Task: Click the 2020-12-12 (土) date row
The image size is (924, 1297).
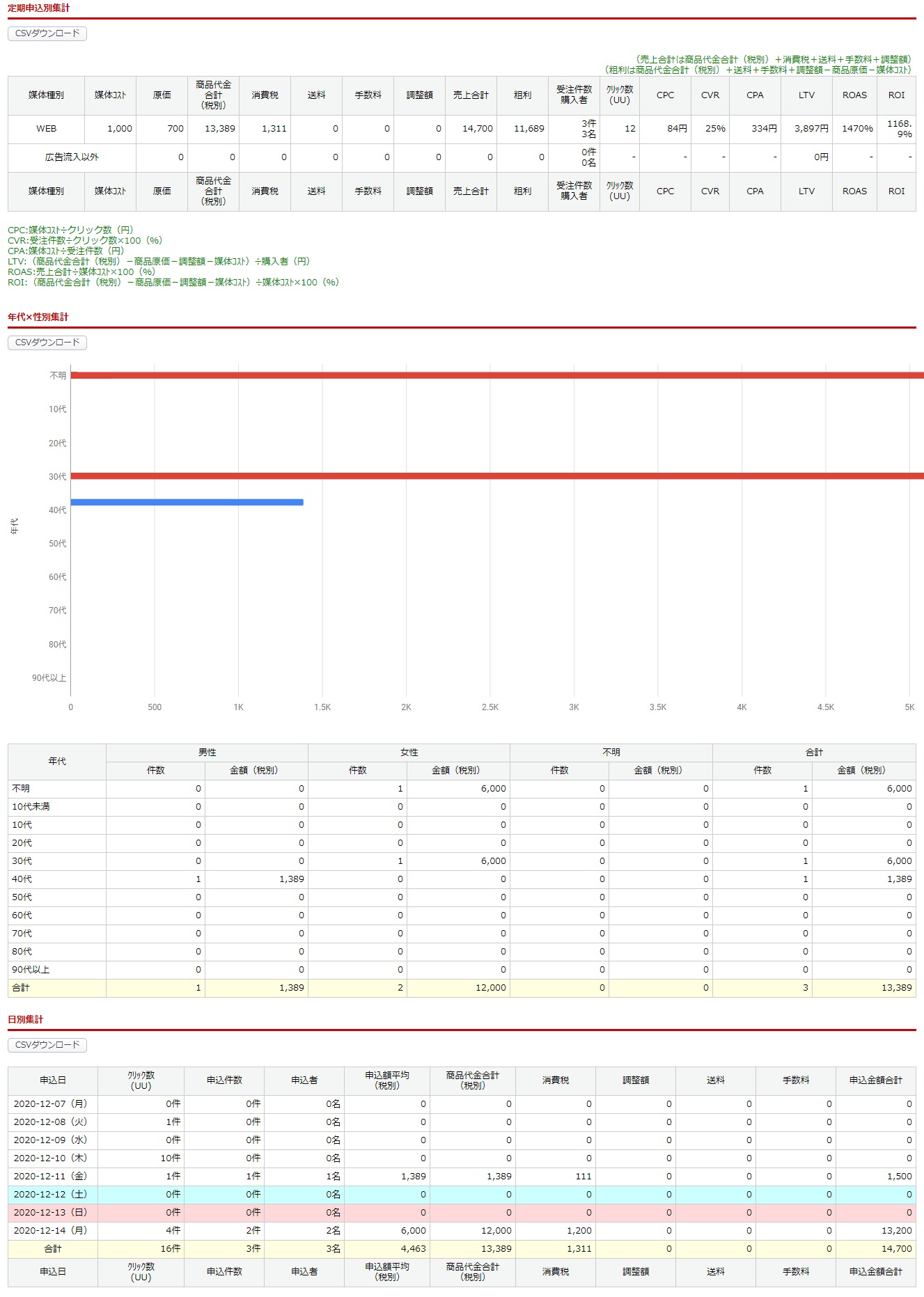Action: point(462,1195)
